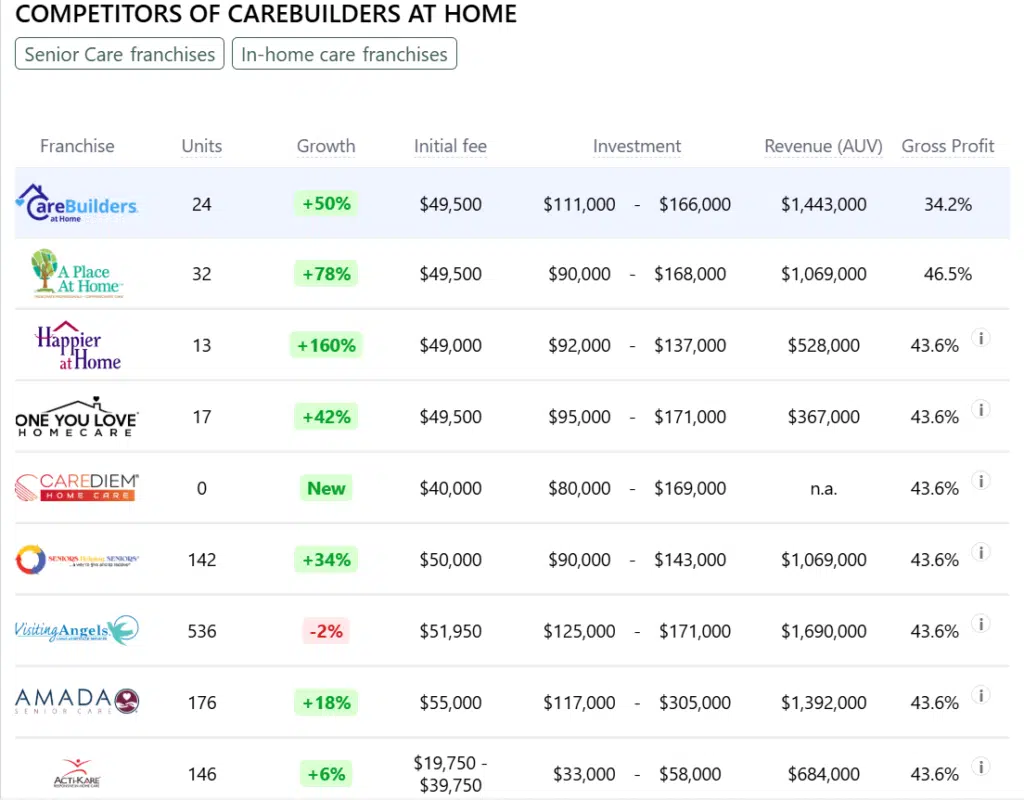Open the In-home care franchises tag
This screenshot has width=1024, height=800.
(x=344, y=54)
